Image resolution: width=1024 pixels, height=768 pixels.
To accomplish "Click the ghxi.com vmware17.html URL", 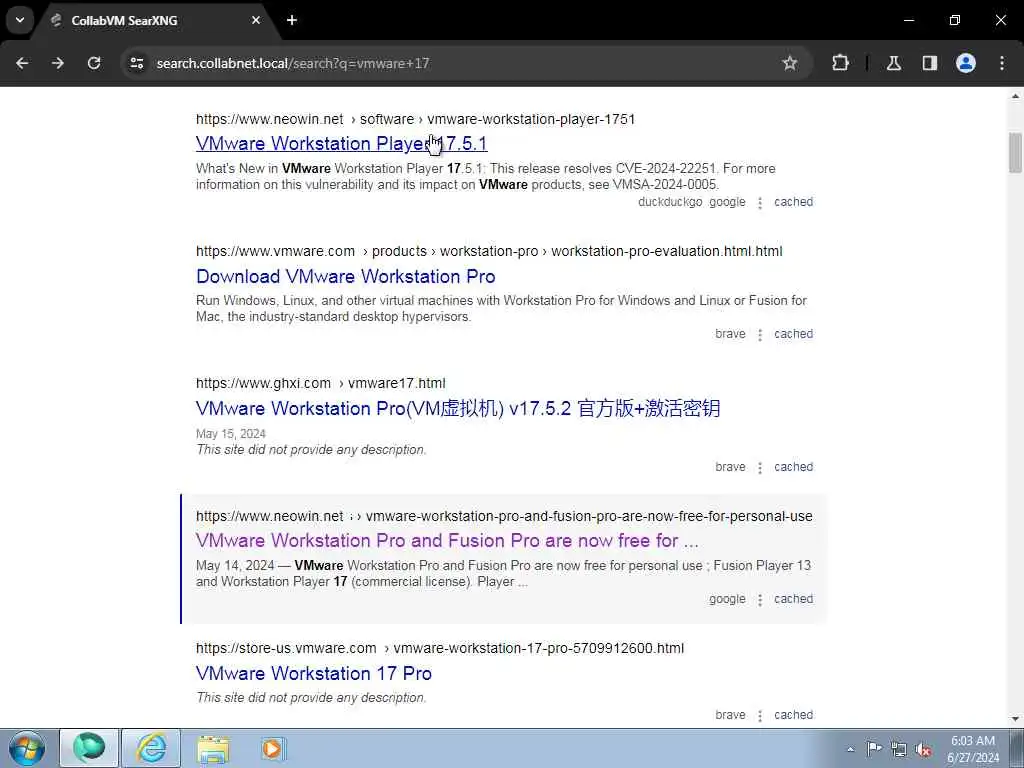I will coord(321,383).
